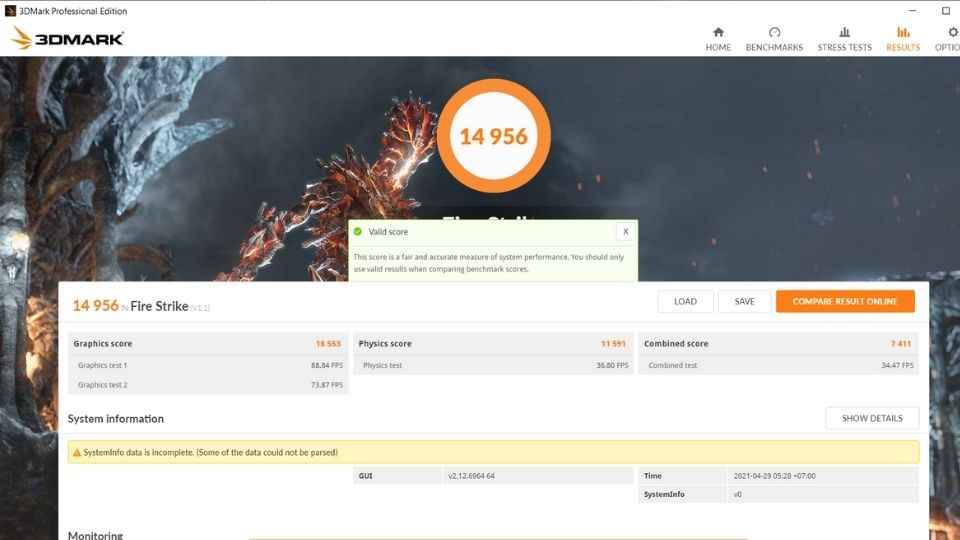Click the green valid score checkmark
Image resolution: width=960 pixels, height=540 pixels.
click(x=358, y=231)
